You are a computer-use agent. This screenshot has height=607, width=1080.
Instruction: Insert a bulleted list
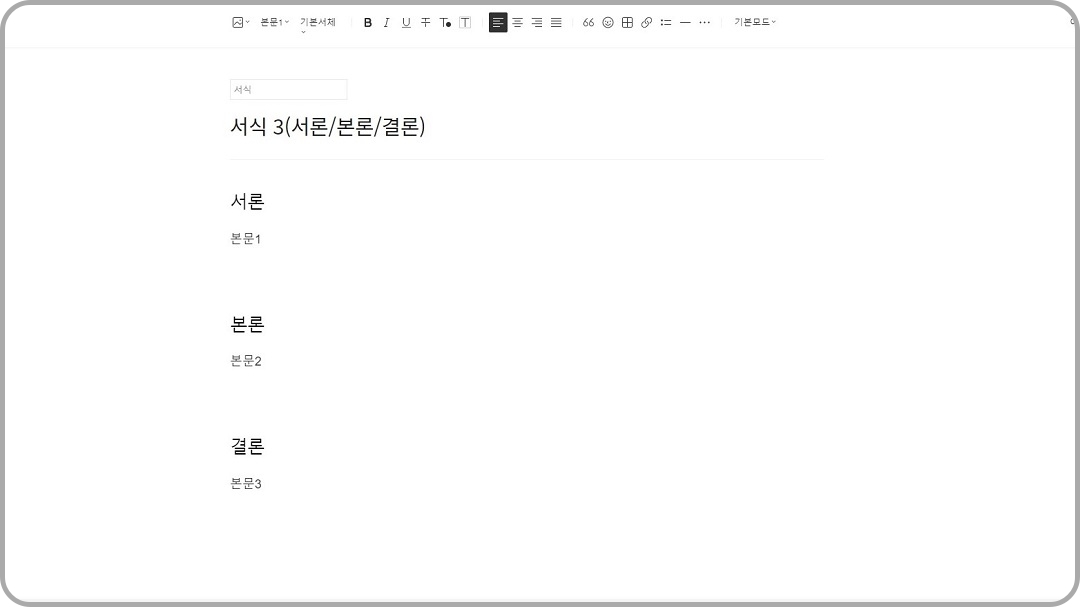(x=665, y=22)
